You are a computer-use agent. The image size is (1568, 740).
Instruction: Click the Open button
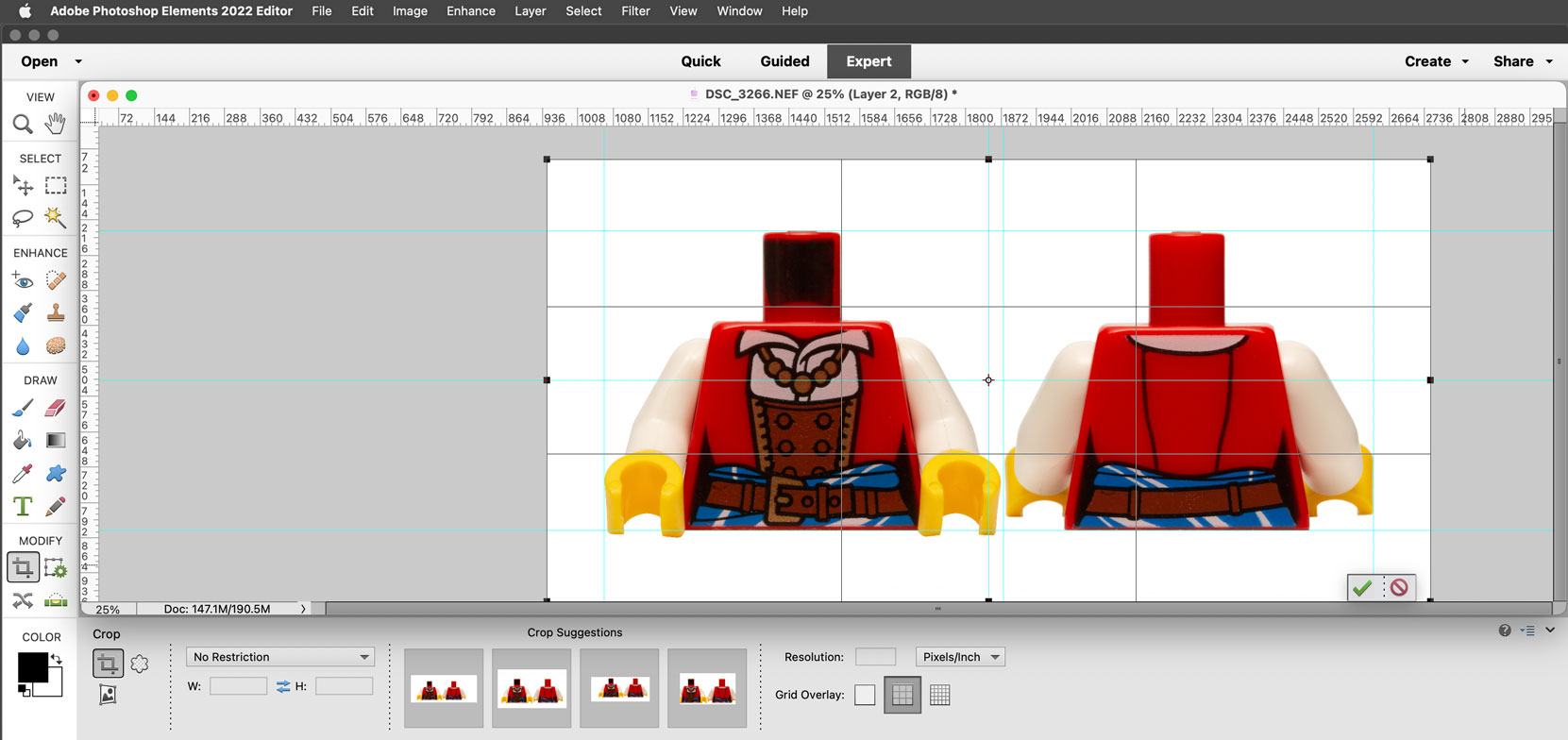[40, 61]
